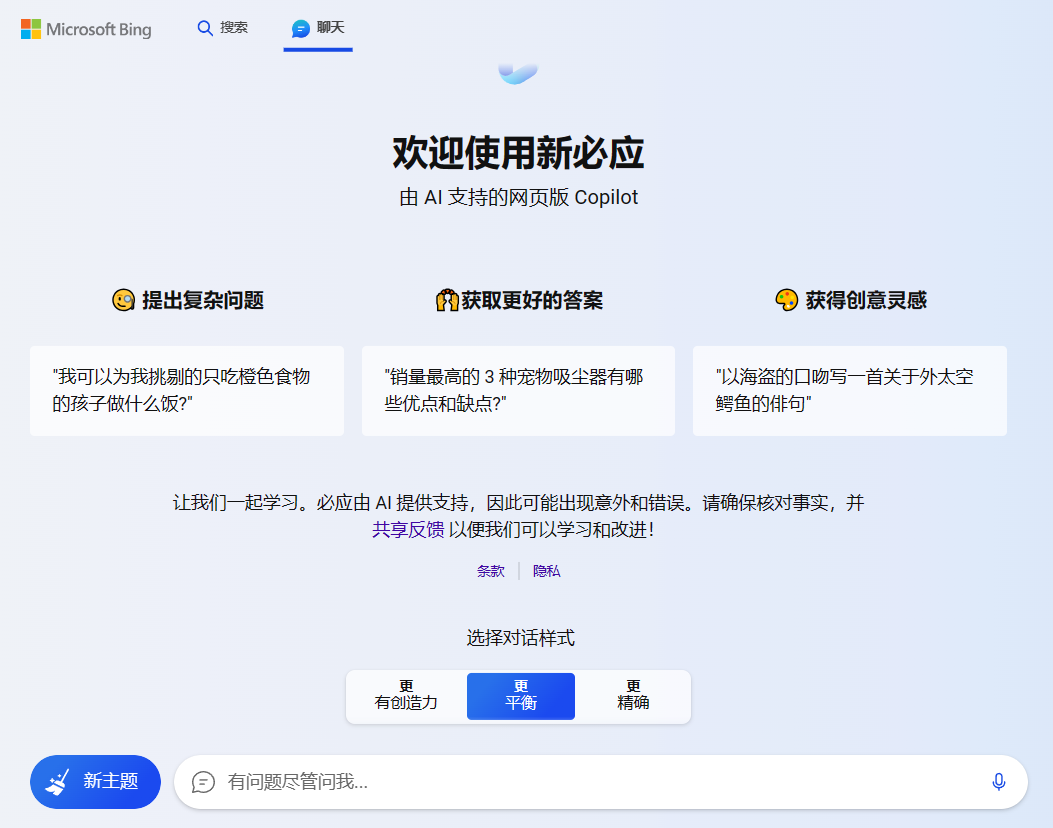Image resolution: width=1053 pixels, height=828 pixels.
Task: Open the 搜索 tab
Action: [223, 28]
